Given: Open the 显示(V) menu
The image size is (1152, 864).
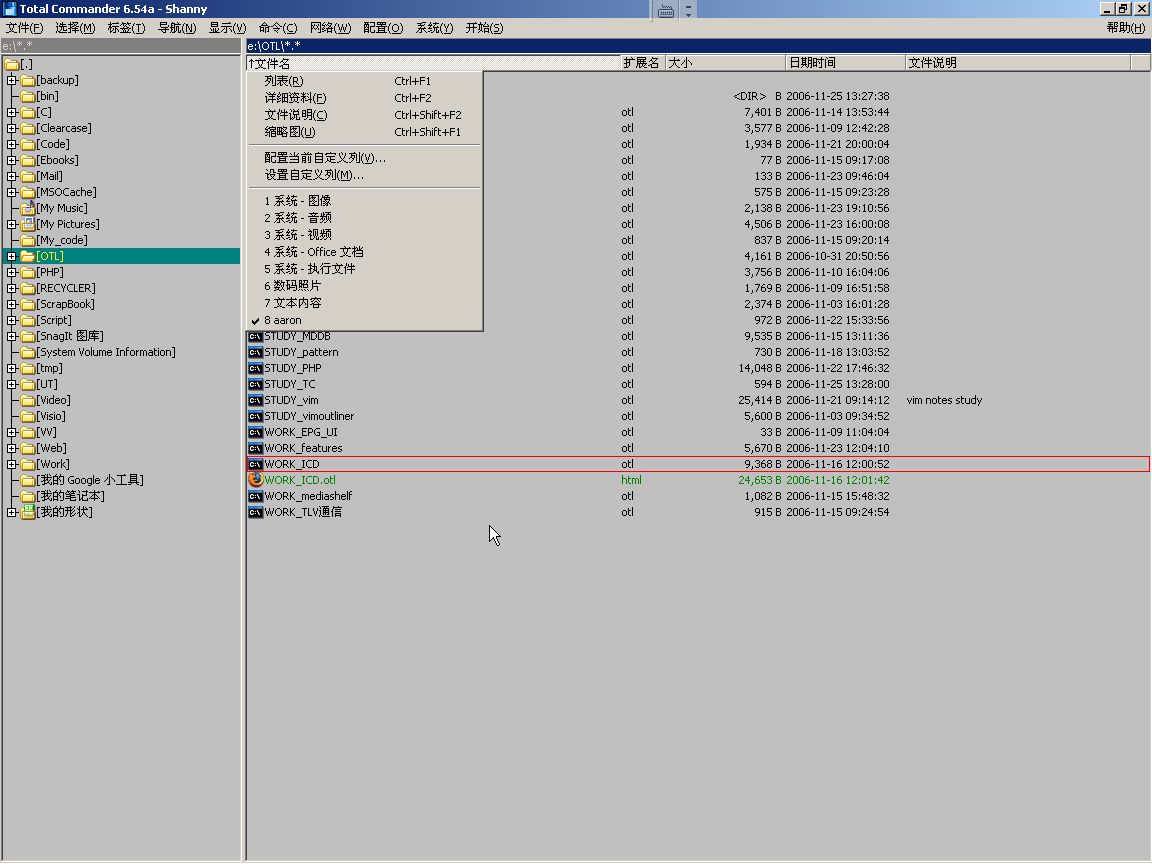Looking at the screenshot, I should pos(227,28).
